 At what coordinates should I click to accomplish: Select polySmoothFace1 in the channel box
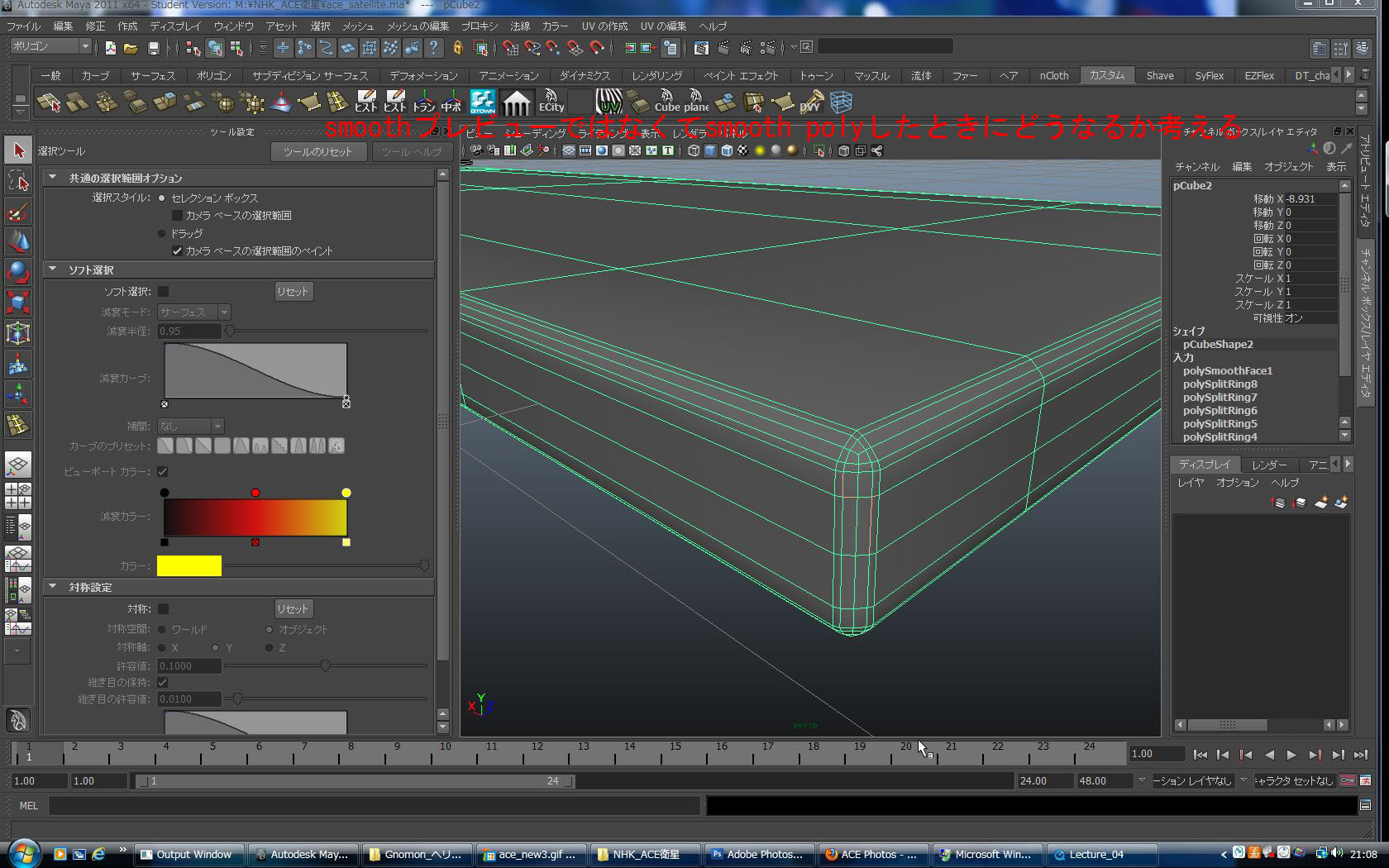[1227, 370]
